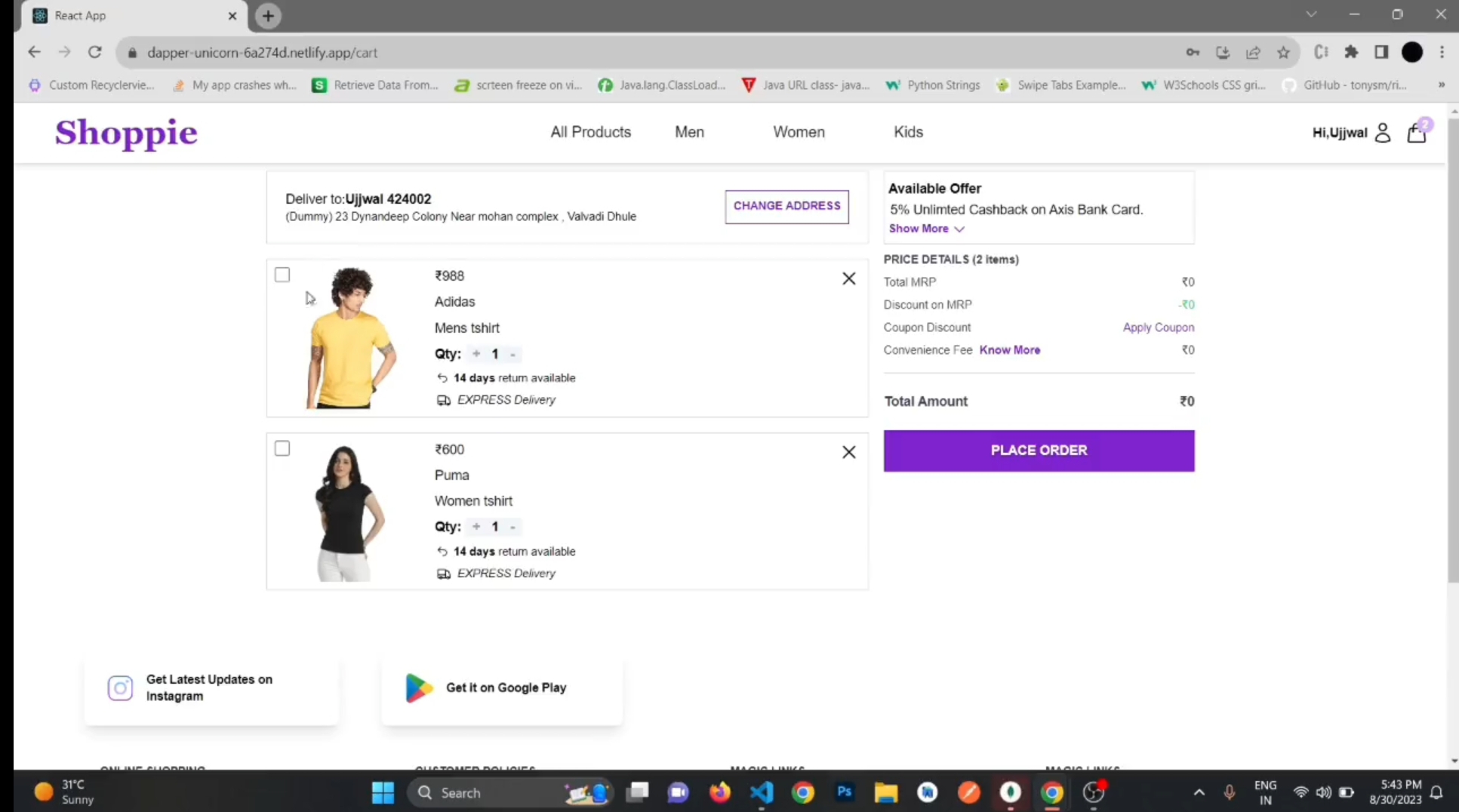
Task: Share this page icon
Action: point(1253,52)
